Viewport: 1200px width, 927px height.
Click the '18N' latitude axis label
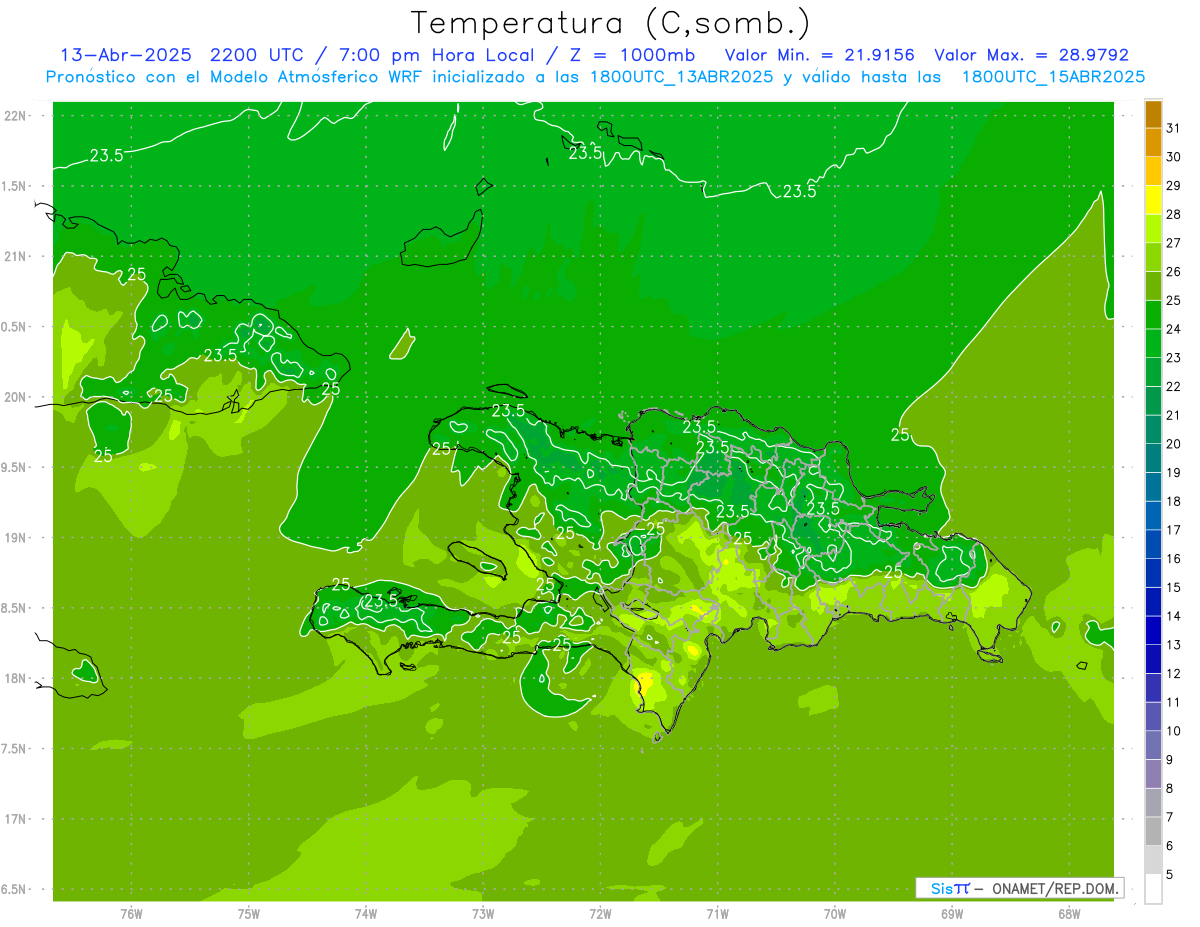click(x=17, y=678)
